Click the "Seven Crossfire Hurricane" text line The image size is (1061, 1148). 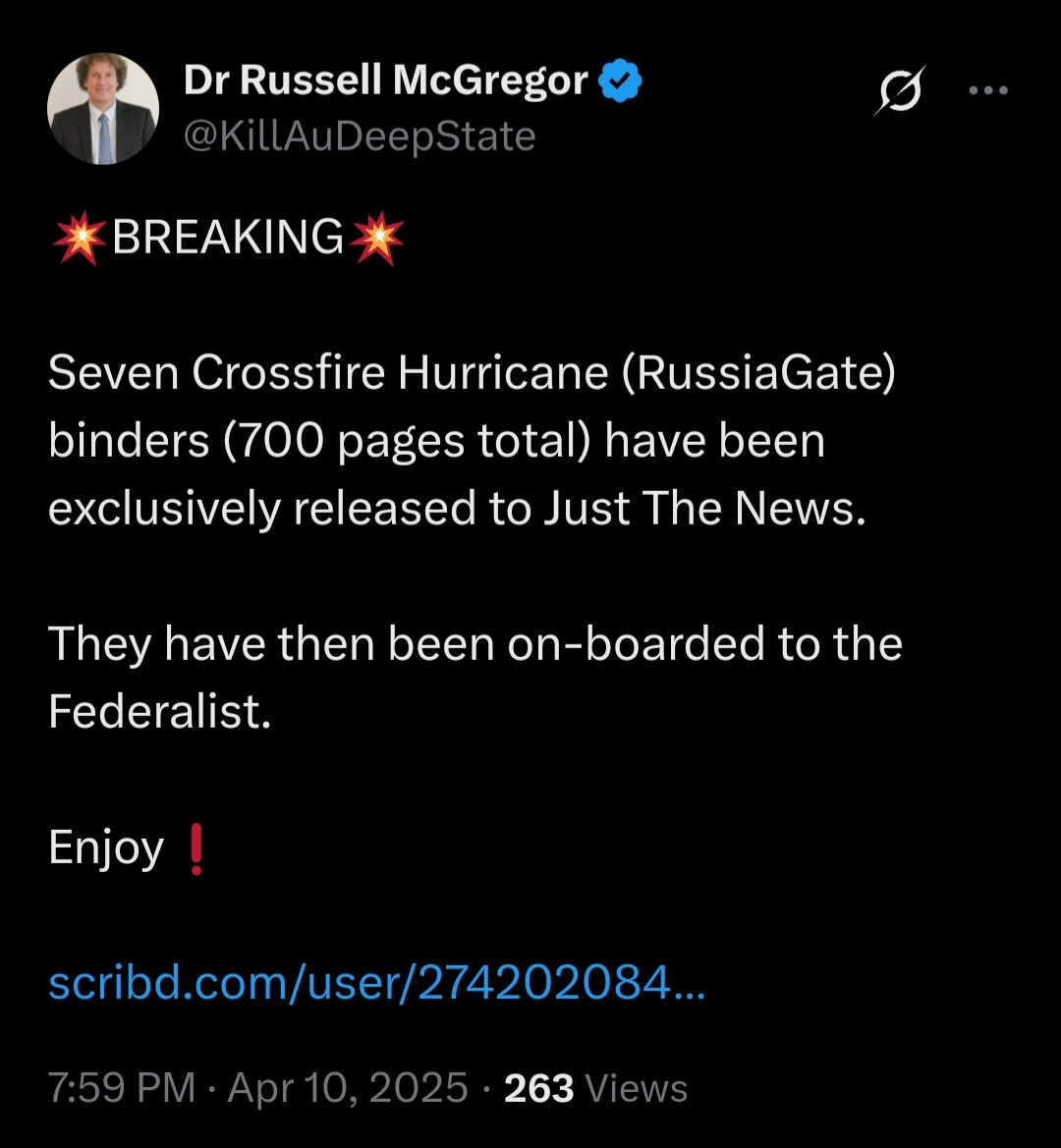click(x=472, y=373)
